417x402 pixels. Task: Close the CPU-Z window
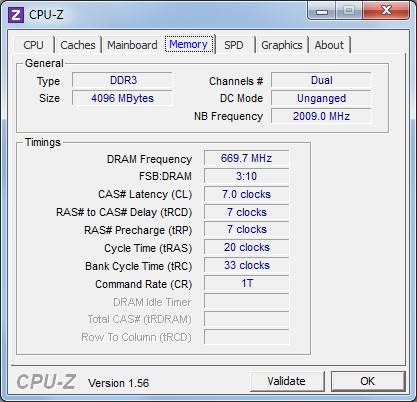pyautogui.click(x=386, y=11)
